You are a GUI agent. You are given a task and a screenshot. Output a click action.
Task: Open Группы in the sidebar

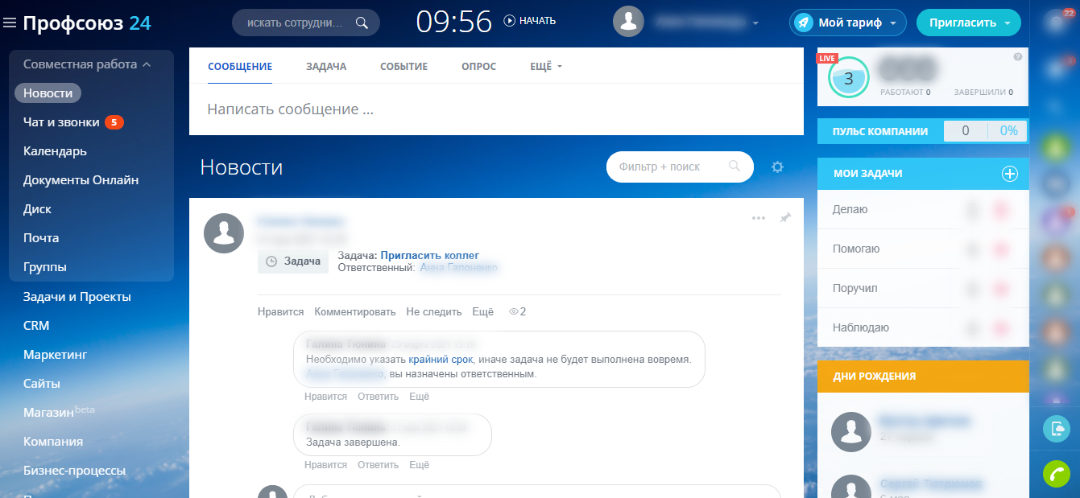coord(45,267)
